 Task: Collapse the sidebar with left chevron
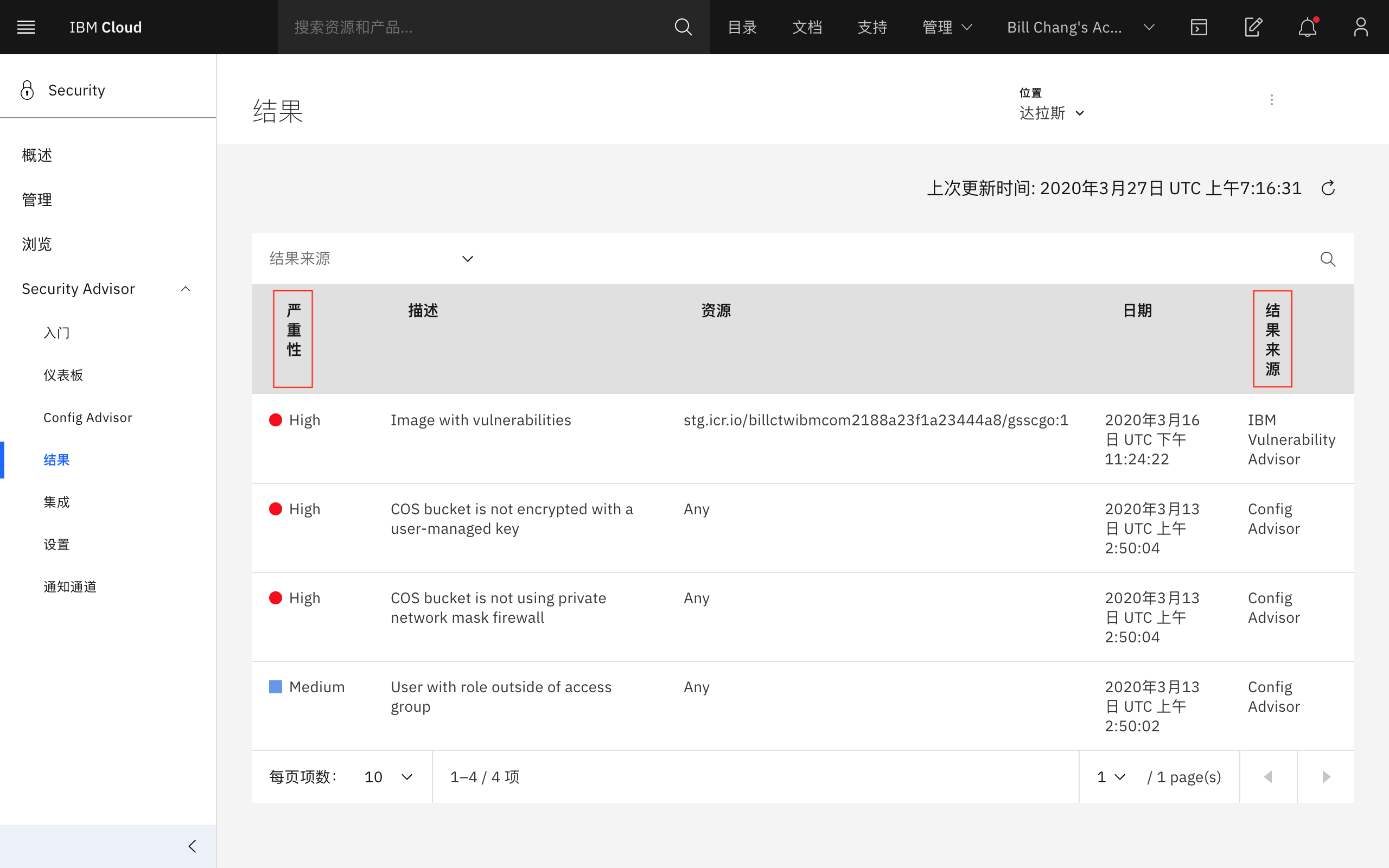click(192, 846)
